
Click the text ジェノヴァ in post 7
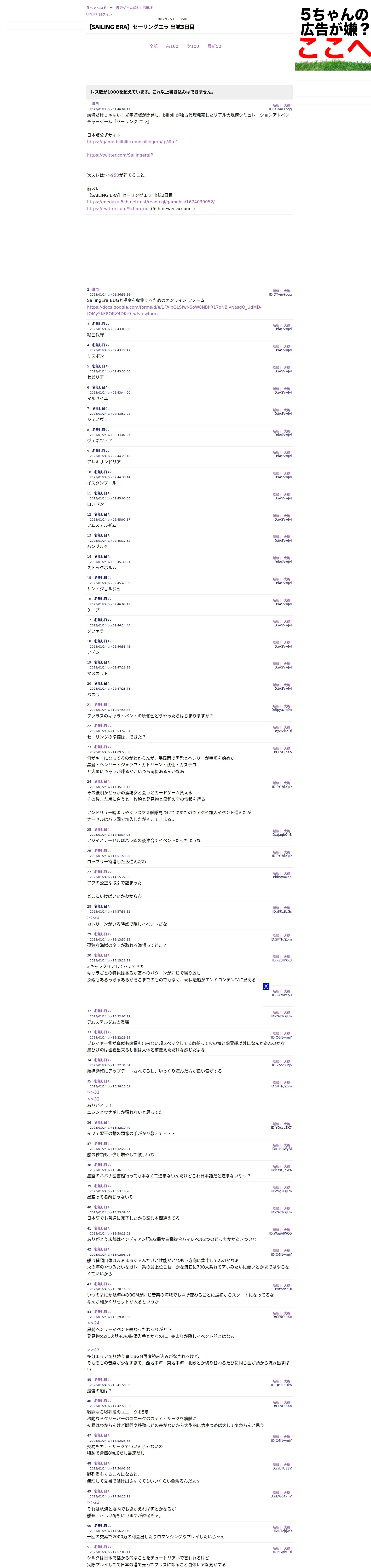(x=97, y=419)
